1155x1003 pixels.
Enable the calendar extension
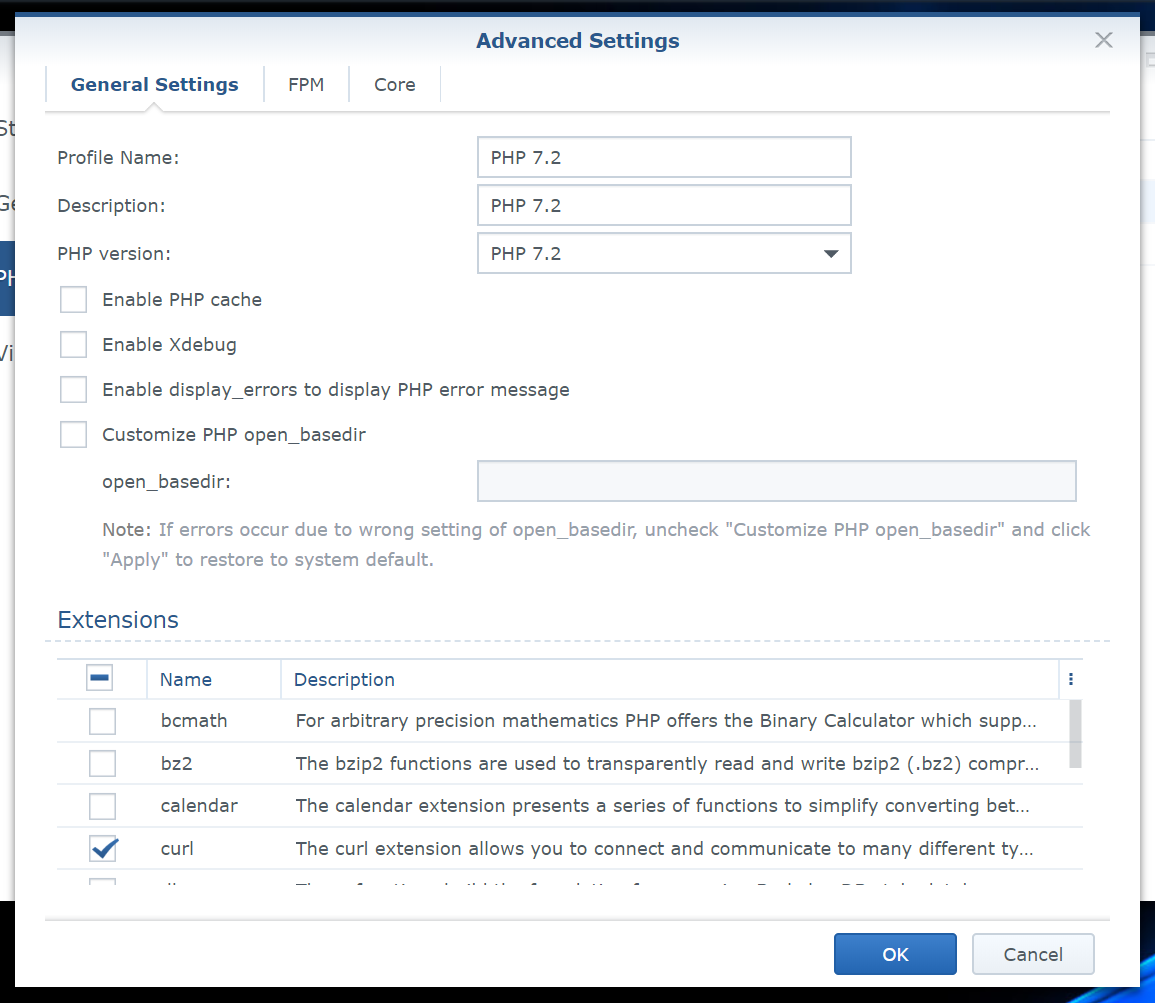point(102,806)
